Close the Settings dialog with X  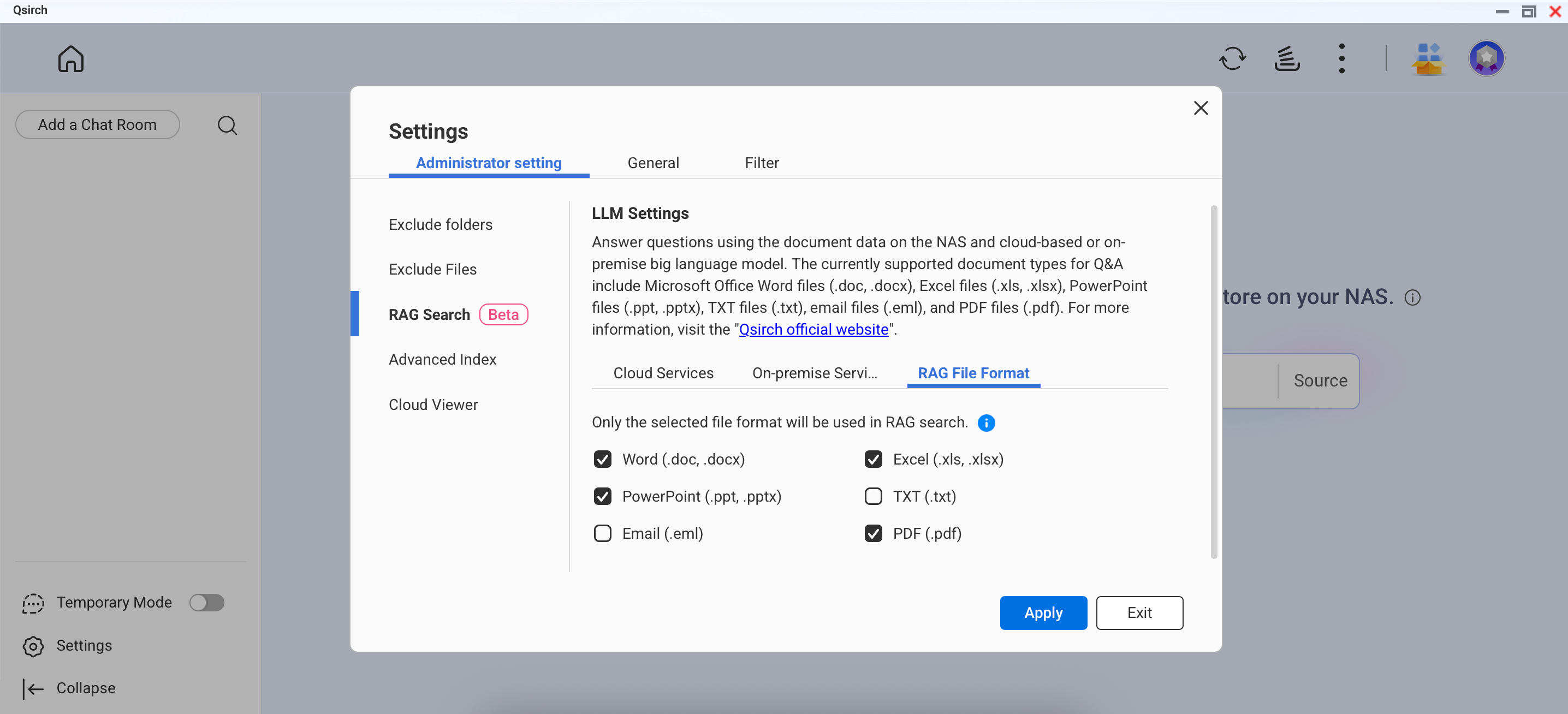point(1201,108)
